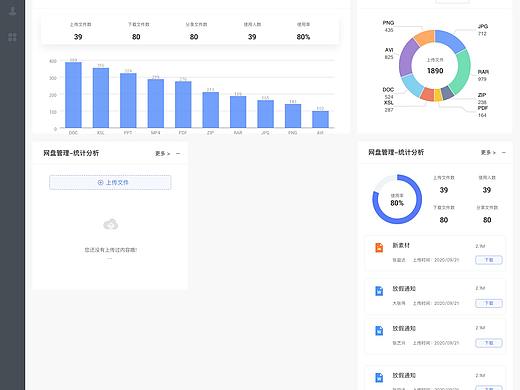Click the 分享文件数 80 stat beside the usage ring
The height and width of the screenshot is (390, 520).
coord(487,214)
